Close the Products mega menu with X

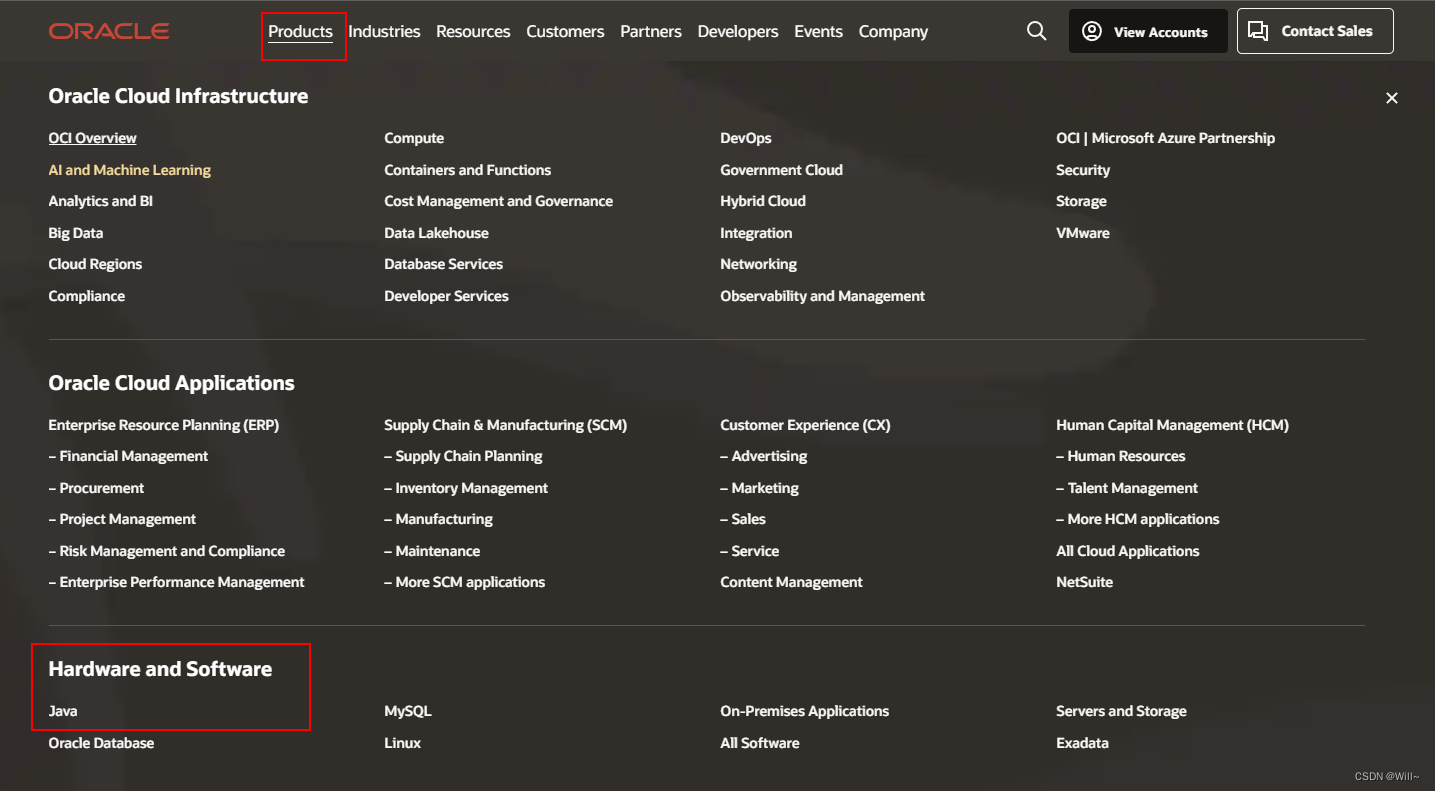click(x=1392, y=98)
